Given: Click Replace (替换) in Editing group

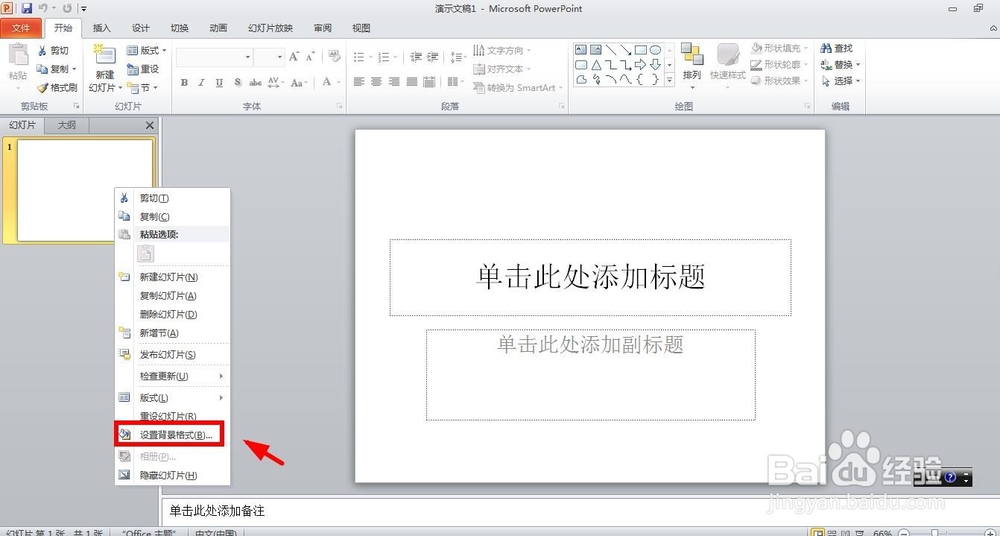Looking at the screenshot, I should [x=841, y=64].
